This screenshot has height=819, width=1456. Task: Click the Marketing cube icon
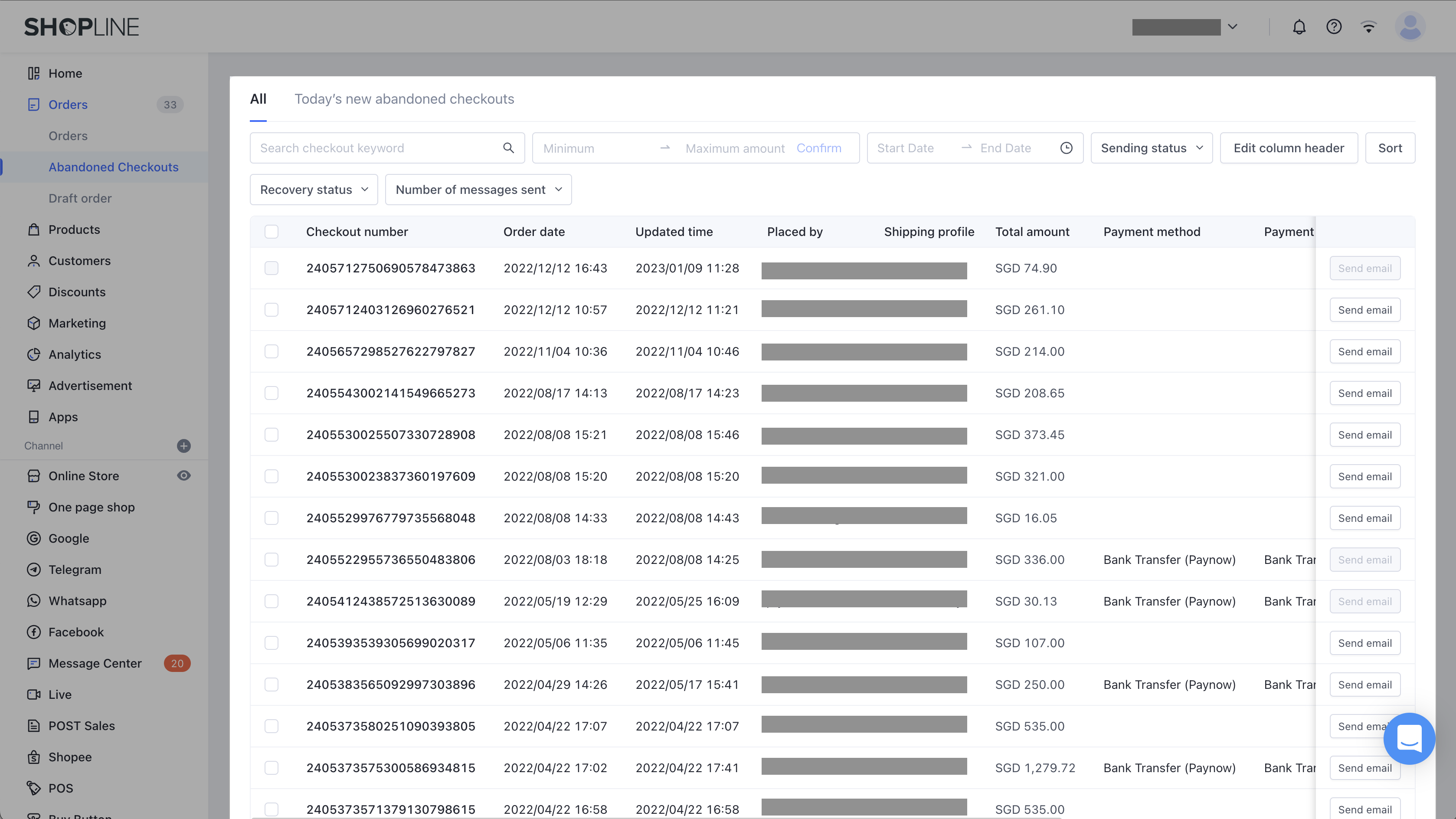click(33, 323)
